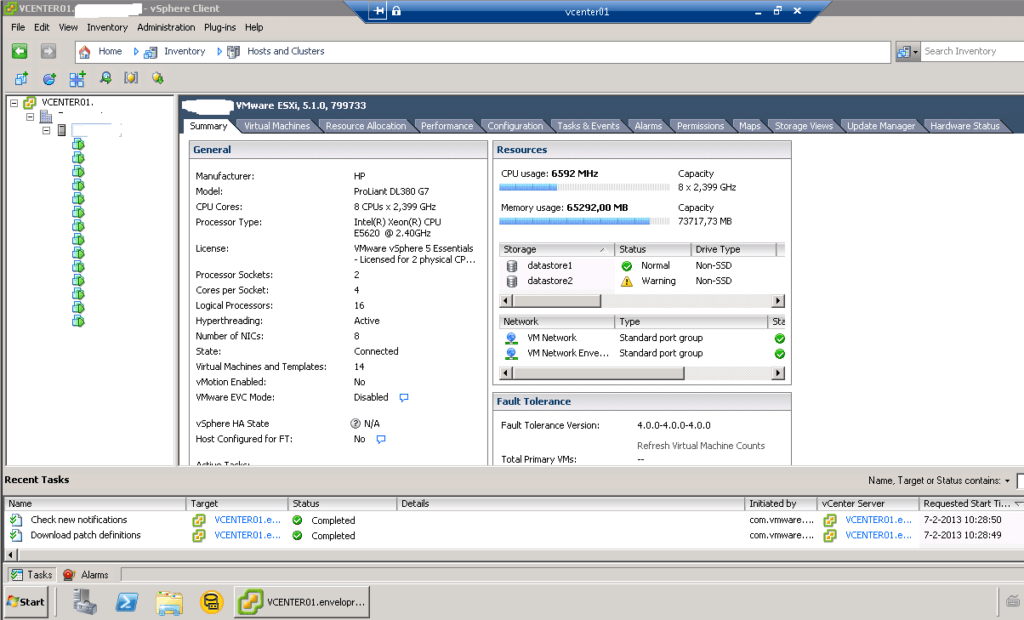The image size is (1024, 620).
Task: Click the Windows Start button
Action: click(27, 602)
